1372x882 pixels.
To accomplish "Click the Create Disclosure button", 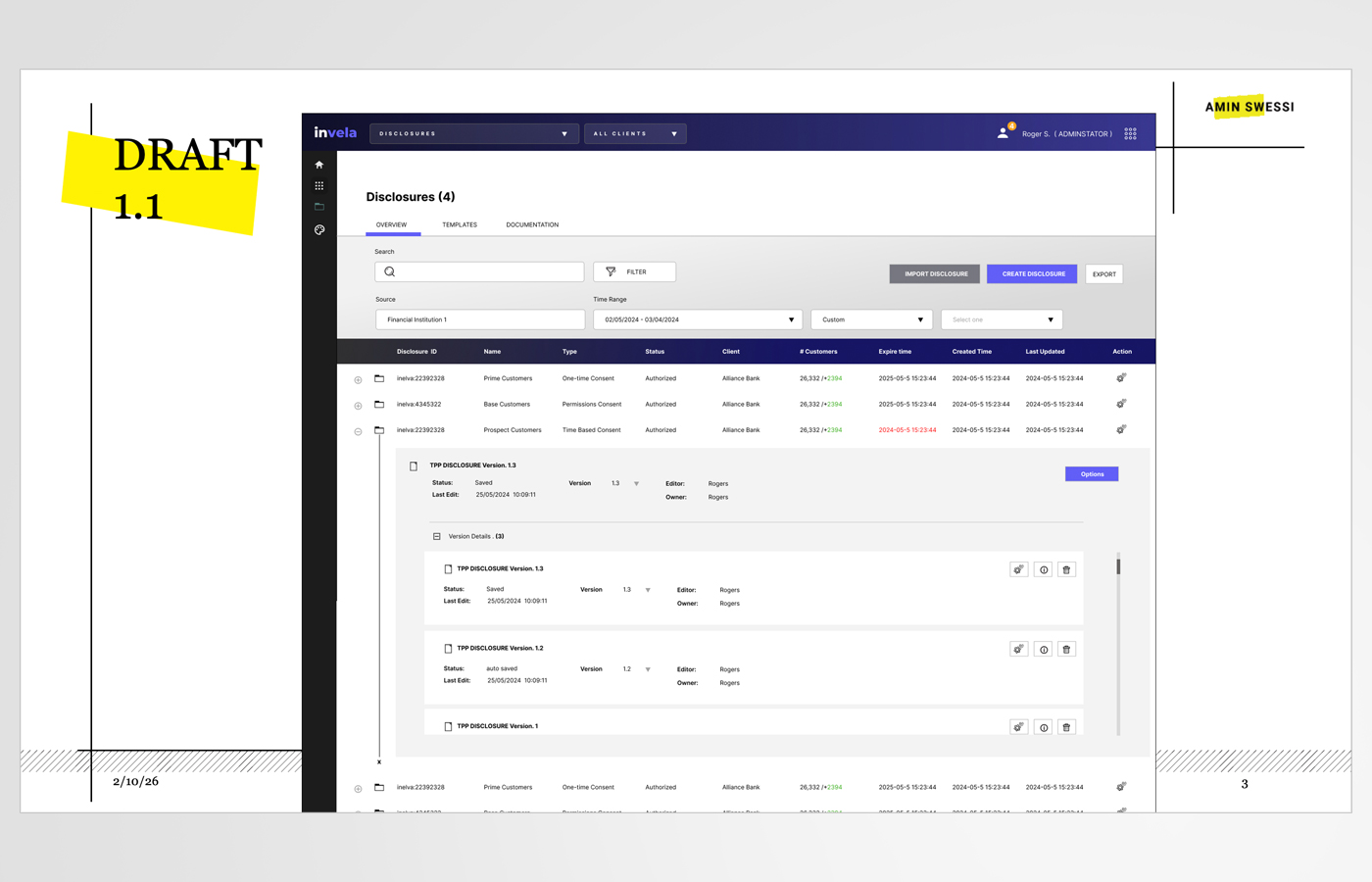I will point(1032,273).
